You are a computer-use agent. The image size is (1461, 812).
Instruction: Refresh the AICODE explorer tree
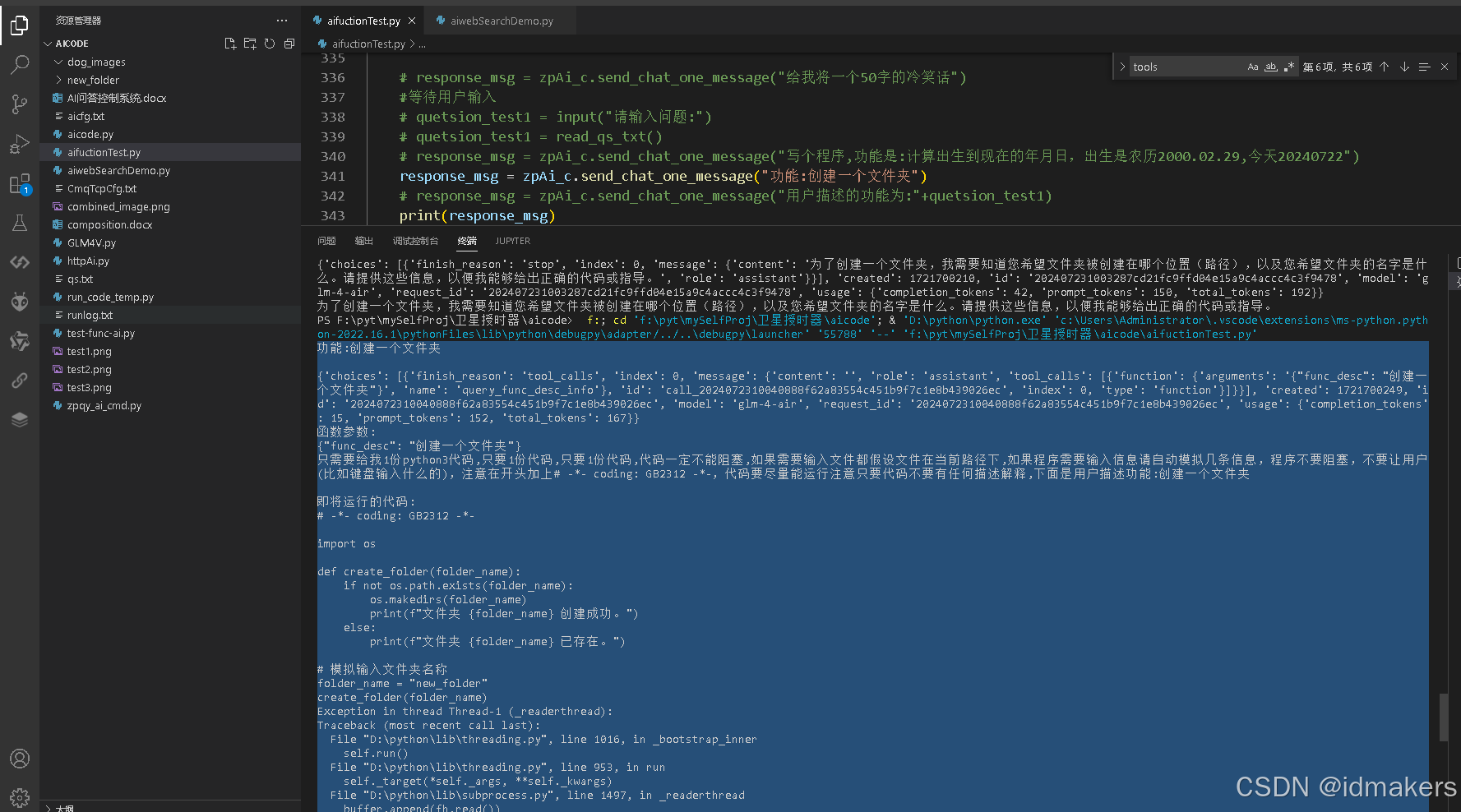tap(270, 44)
